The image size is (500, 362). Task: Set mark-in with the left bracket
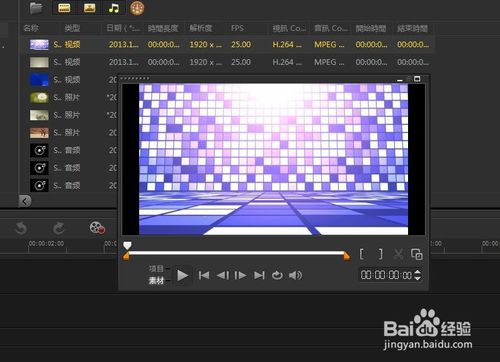click(x=362, y=254)
